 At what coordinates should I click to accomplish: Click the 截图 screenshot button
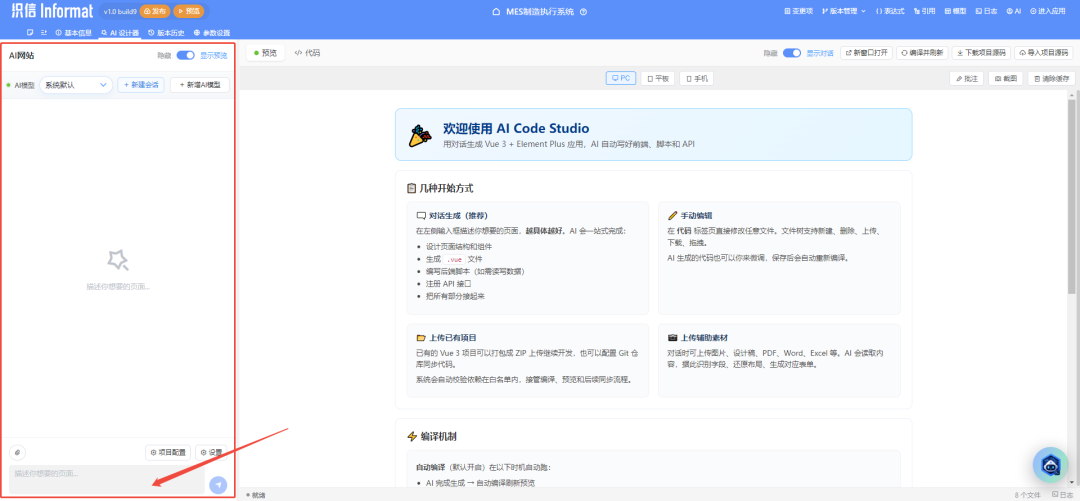pos(1006,79)
